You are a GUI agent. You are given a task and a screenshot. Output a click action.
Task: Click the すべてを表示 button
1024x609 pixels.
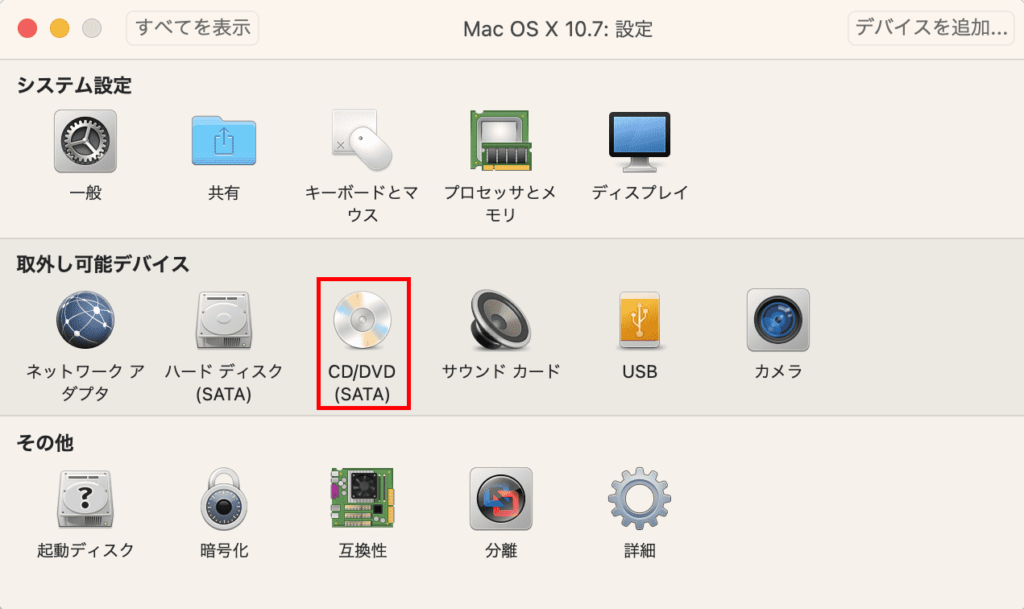point(193,28)
